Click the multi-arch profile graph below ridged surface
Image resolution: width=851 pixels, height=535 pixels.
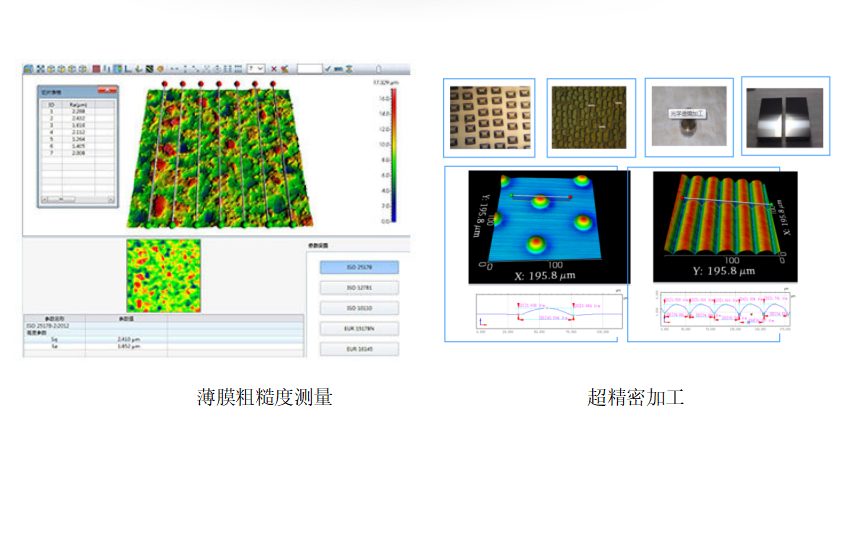click(x=725, y=310)
